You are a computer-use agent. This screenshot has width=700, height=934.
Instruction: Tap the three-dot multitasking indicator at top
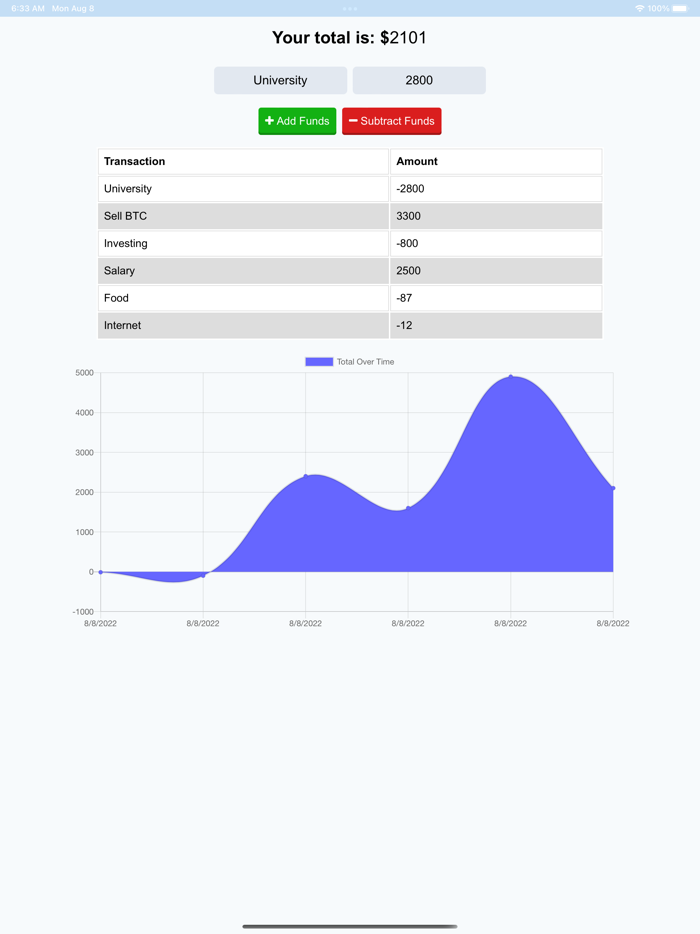pos(350,8)
